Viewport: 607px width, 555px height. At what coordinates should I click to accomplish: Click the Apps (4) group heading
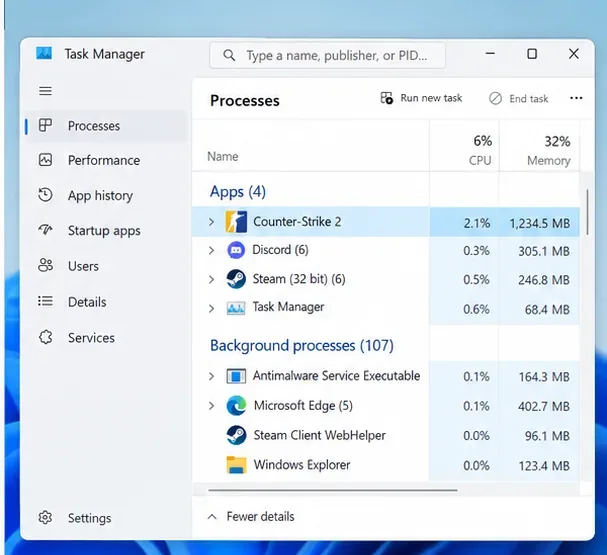click(238, 192)
